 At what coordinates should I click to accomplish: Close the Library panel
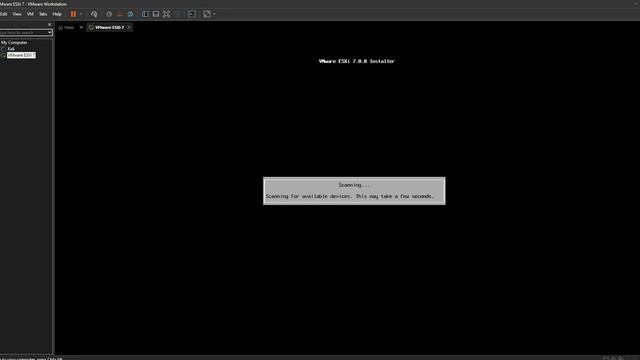pyautogui.click(x=50, y=24)
